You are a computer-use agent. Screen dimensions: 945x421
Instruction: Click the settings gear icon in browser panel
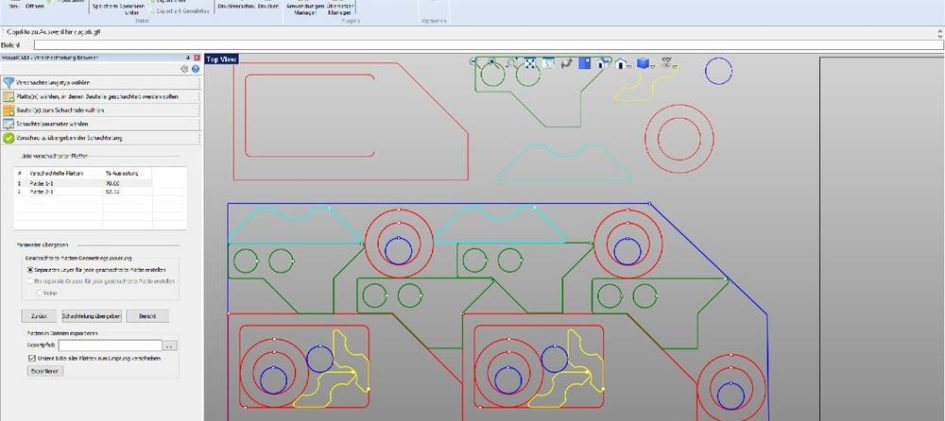coord(184,69)
